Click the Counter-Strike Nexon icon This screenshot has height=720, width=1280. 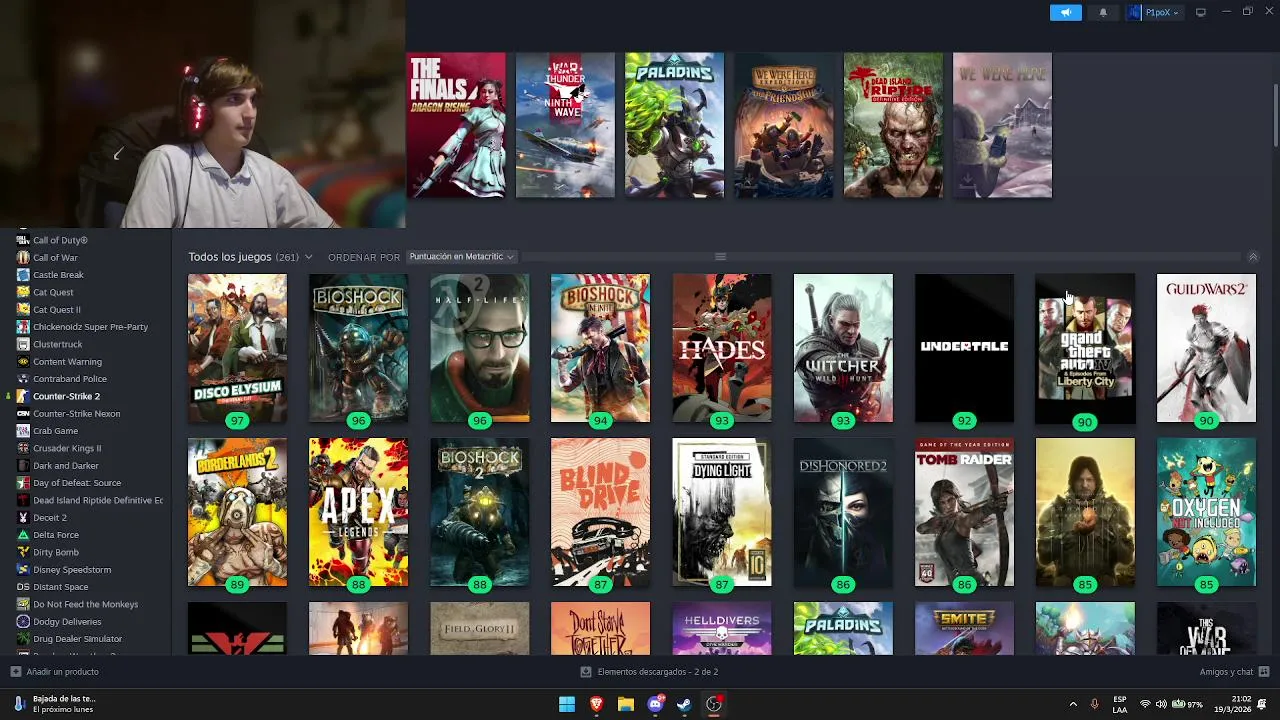pos(23,413)
